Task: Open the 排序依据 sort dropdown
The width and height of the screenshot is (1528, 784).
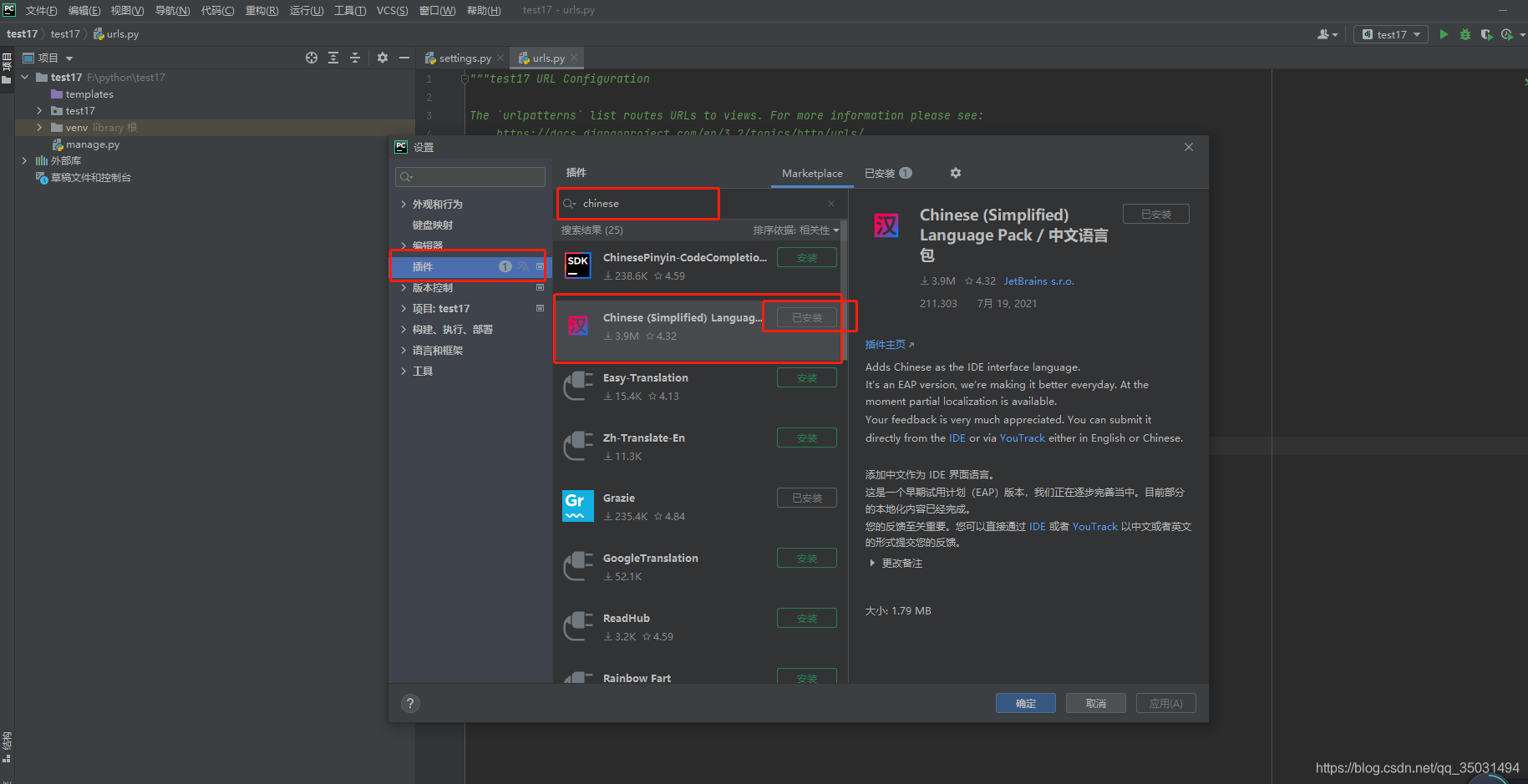Action: click(x=795, y=230)
